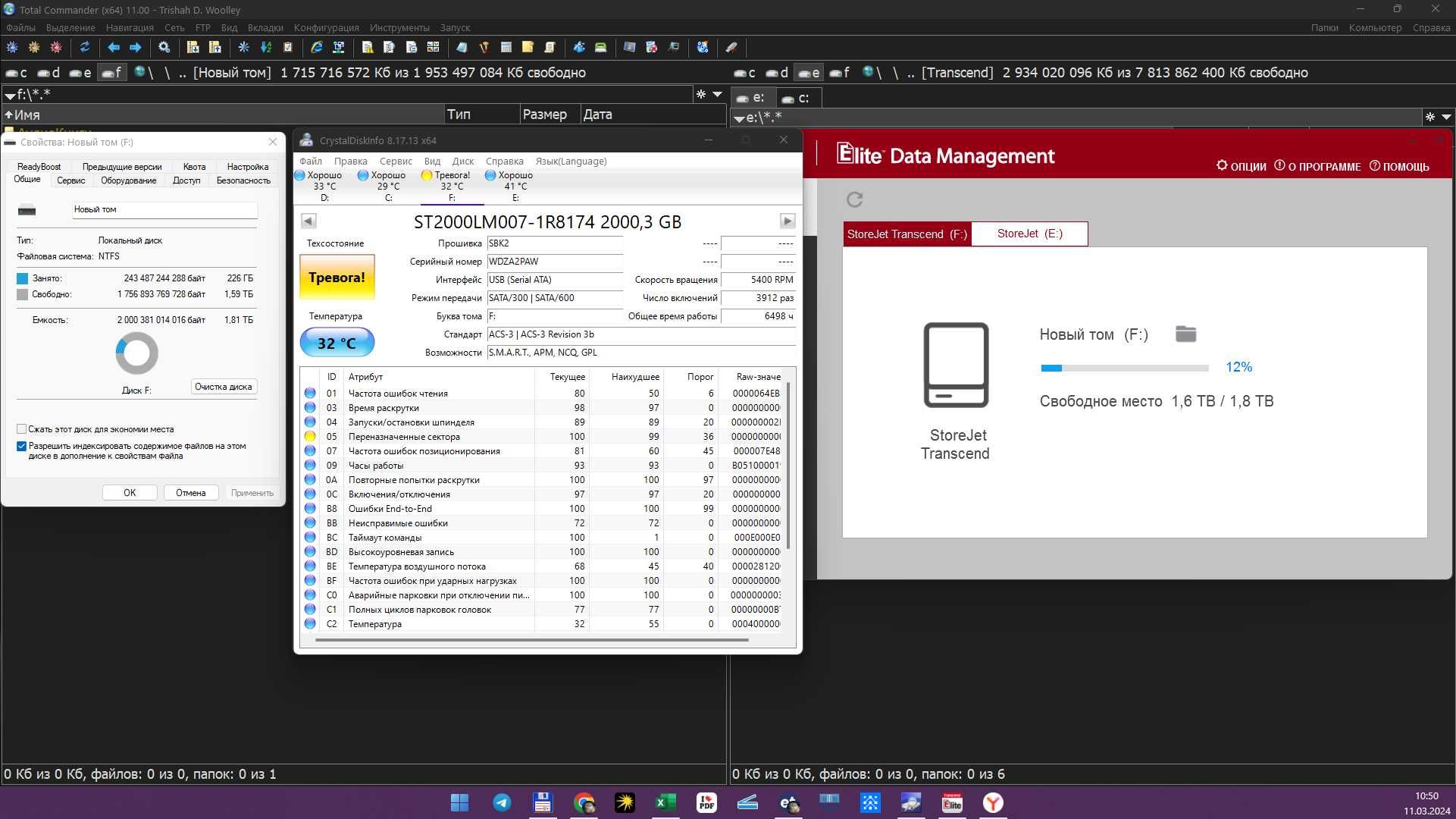Select drive c button in the left panel

(x=17, y=73)
